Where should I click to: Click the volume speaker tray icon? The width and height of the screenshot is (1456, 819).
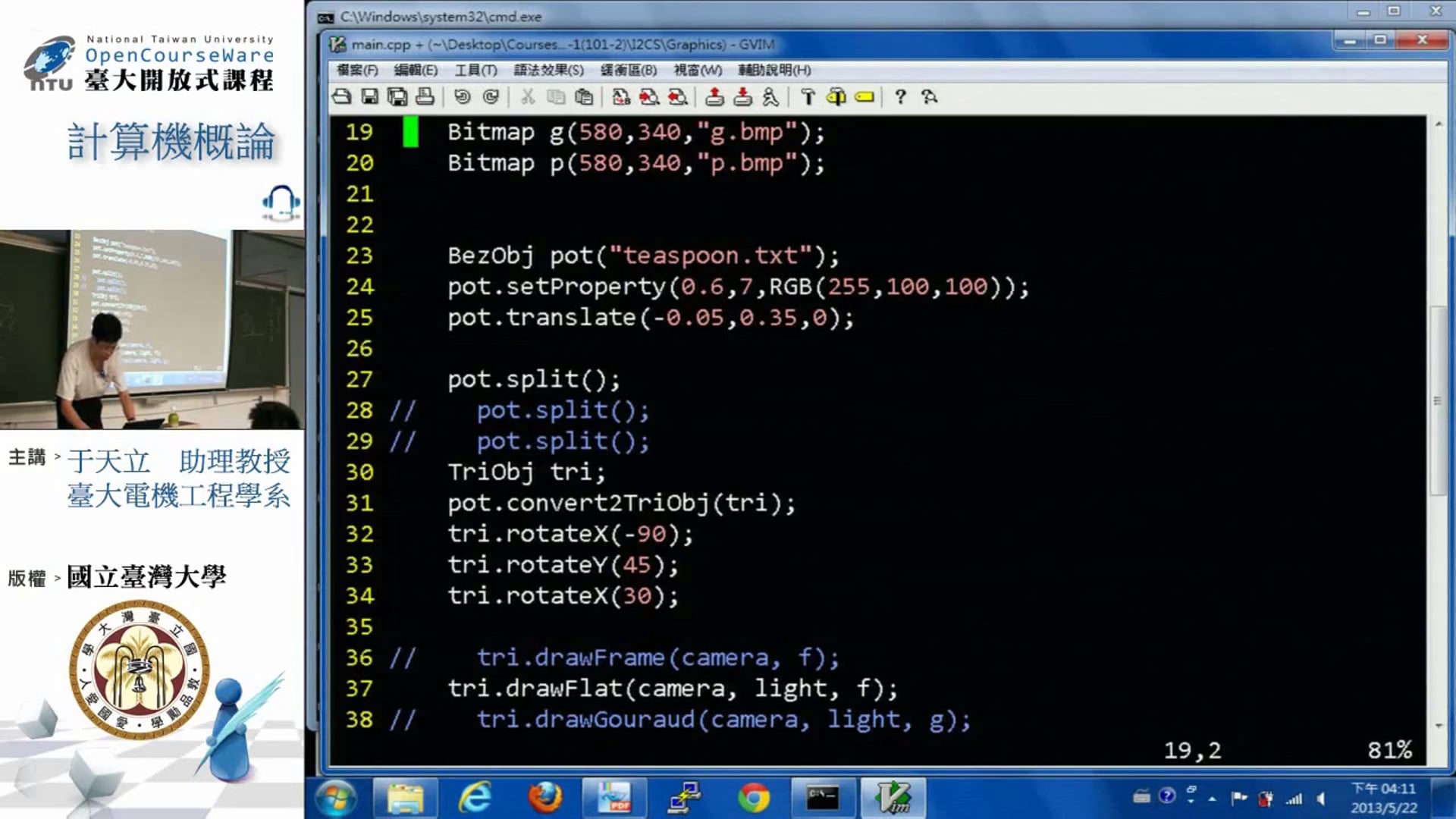coord(1321,798)
